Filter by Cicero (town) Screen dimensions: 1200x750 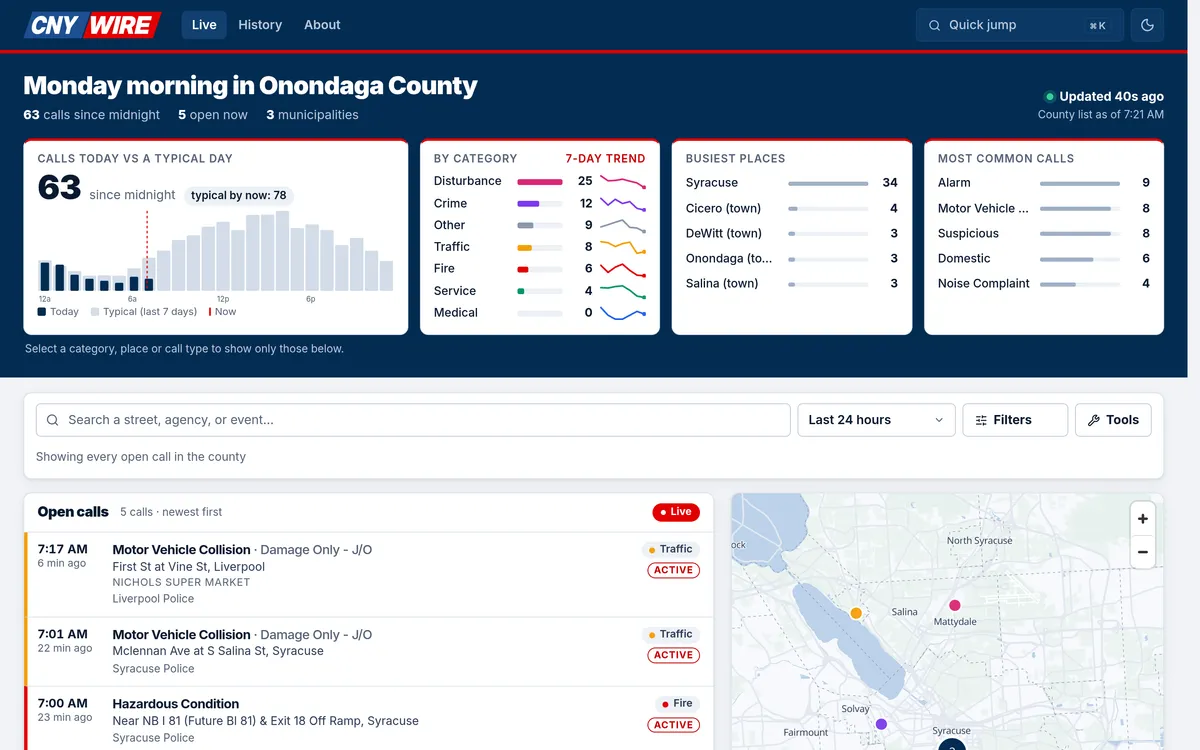click(792, 208)
